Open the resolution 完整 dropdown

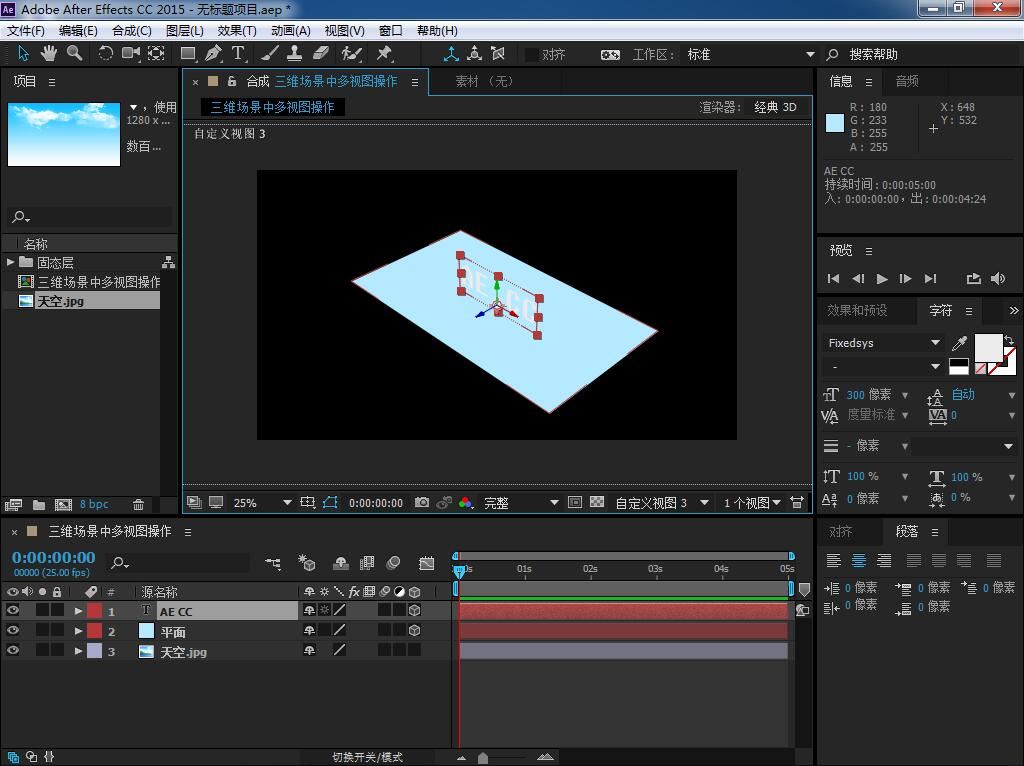click(x=520, y=503)
